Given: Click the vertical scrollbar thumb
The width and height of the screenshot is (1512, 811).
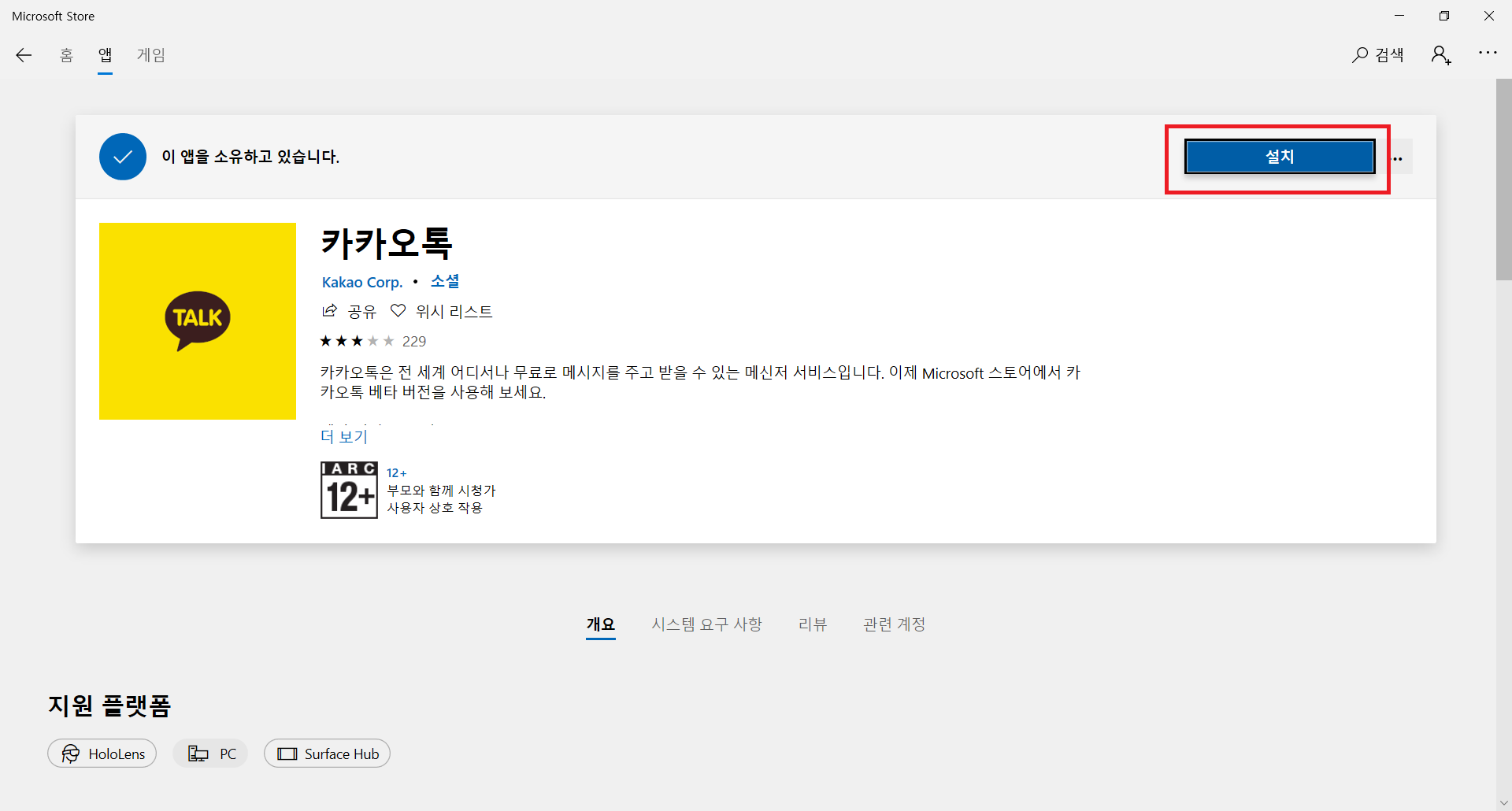Looking at the screenshot, I should tap(1503, 180).
